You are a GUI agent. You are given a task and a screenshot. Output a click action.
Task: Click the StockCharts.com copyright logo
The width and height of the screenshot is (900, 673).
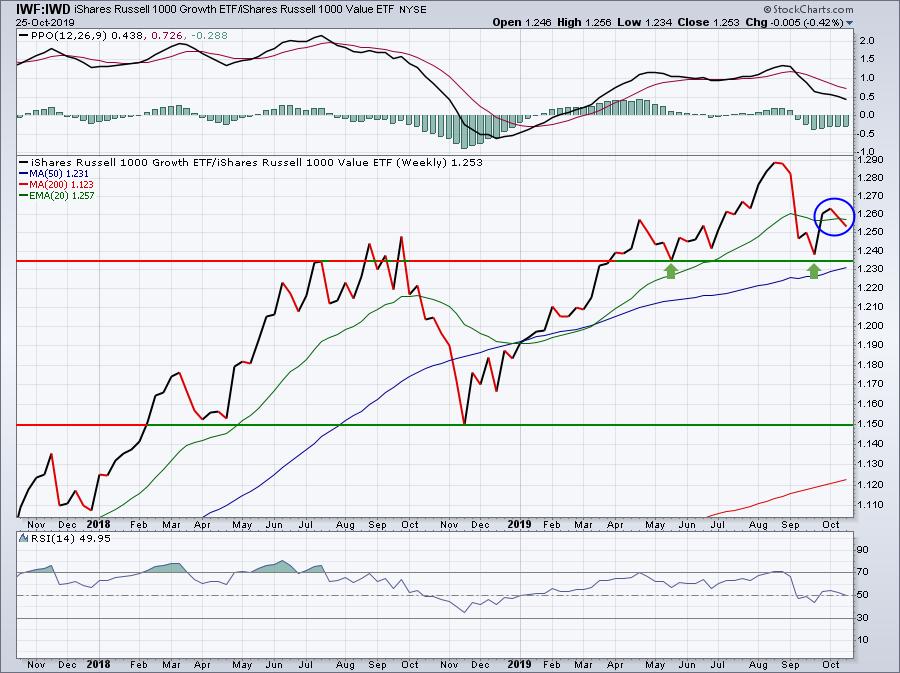click(808, 9)
